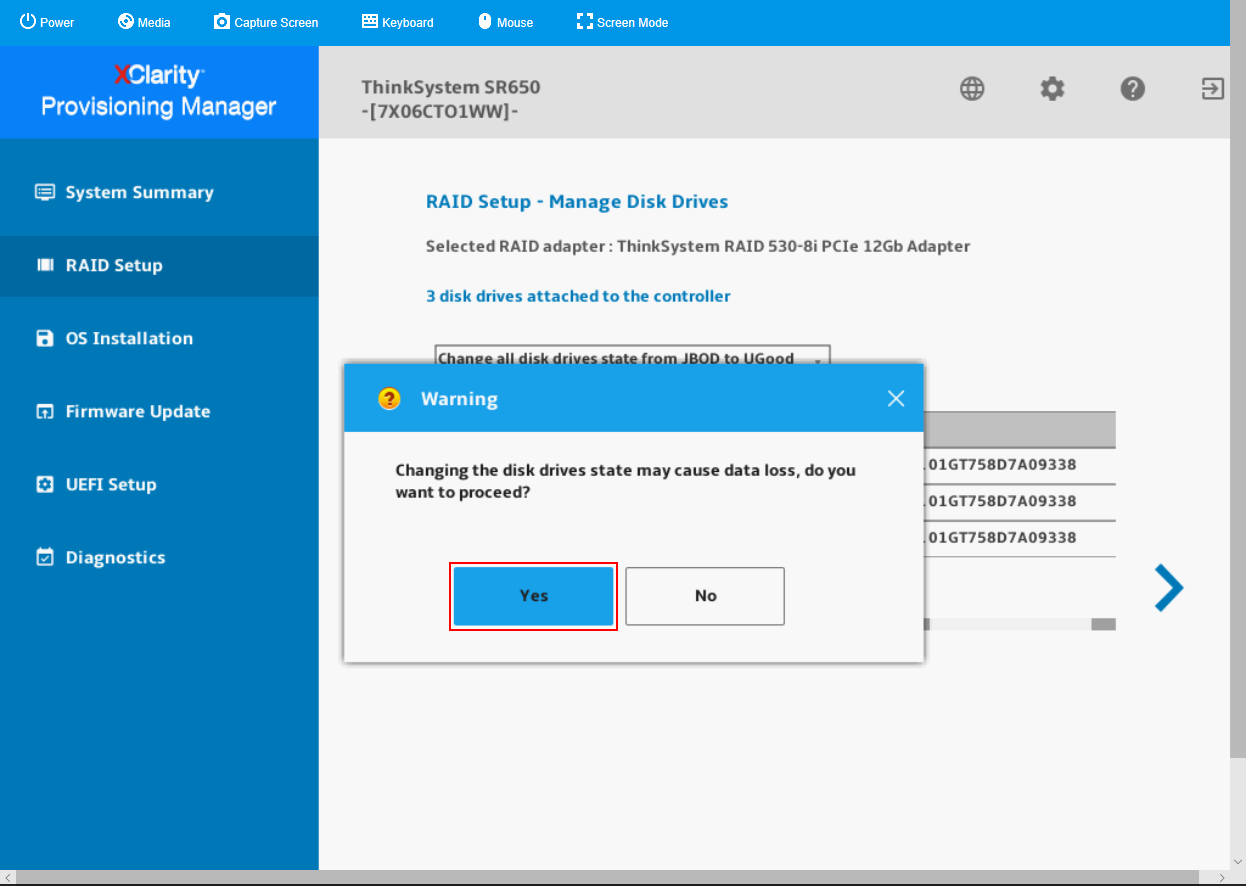Screen dimensions: 1246x886
Task: Expand the disk drives state dropdown
Action: point(632,356)
